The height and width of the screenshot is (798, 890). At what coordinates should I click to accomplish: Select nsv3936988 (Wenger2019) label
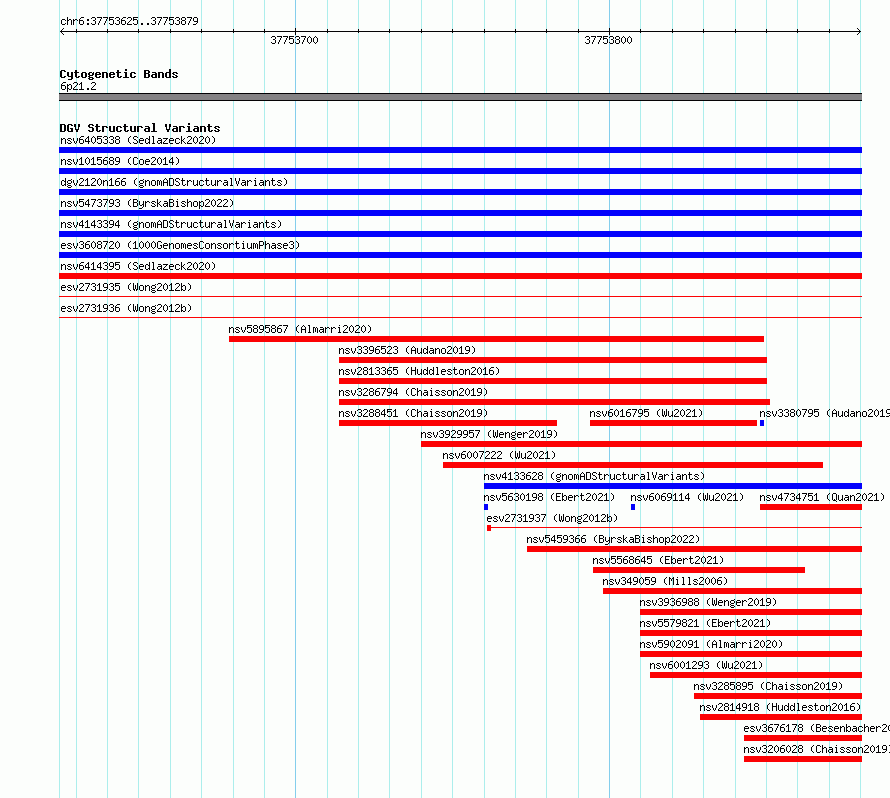pyautogui.click(x=708, y=602)
